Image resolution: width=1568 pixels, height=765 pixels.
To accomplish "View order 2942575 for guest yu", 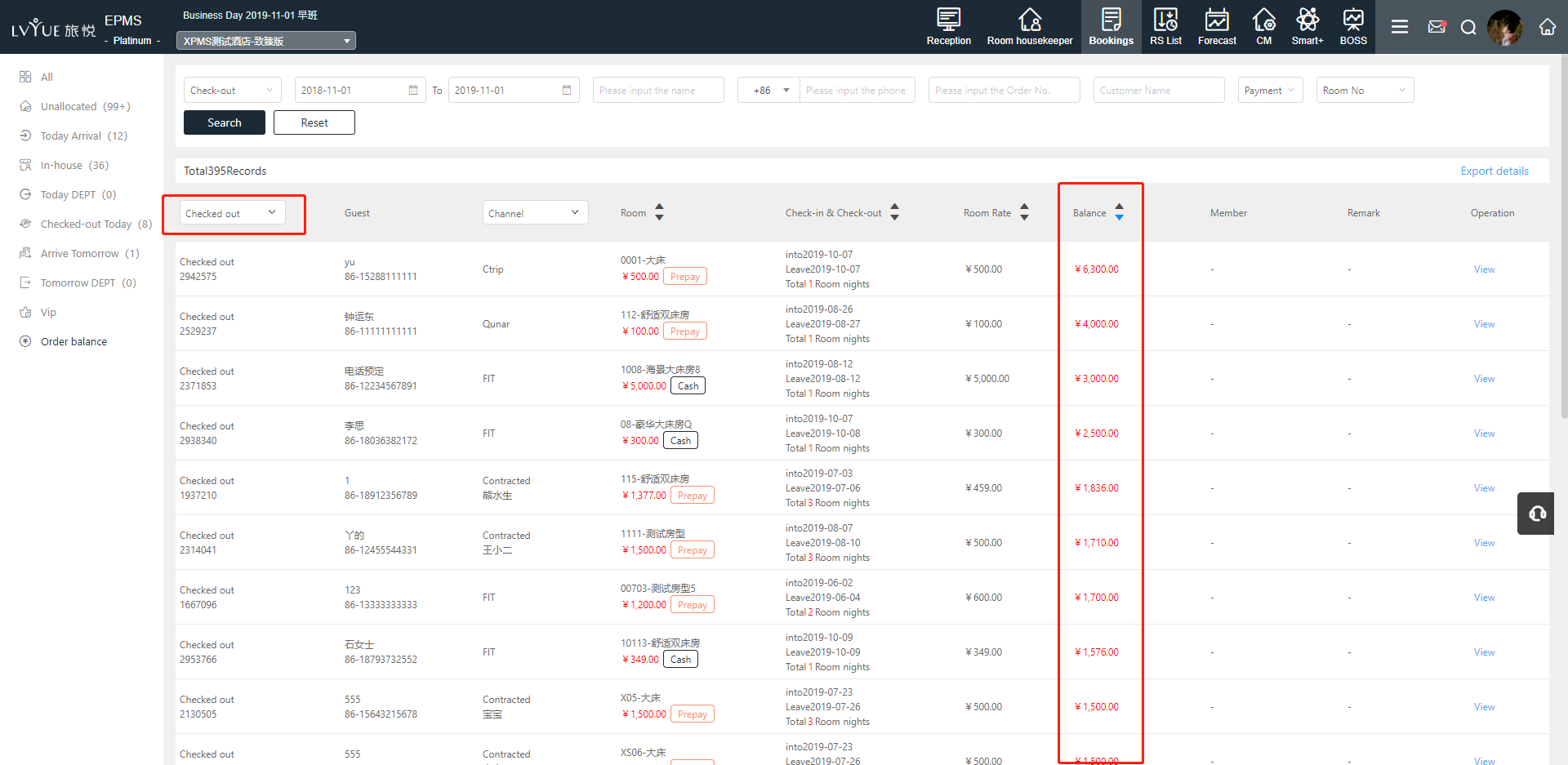I will click(1484, 269).
